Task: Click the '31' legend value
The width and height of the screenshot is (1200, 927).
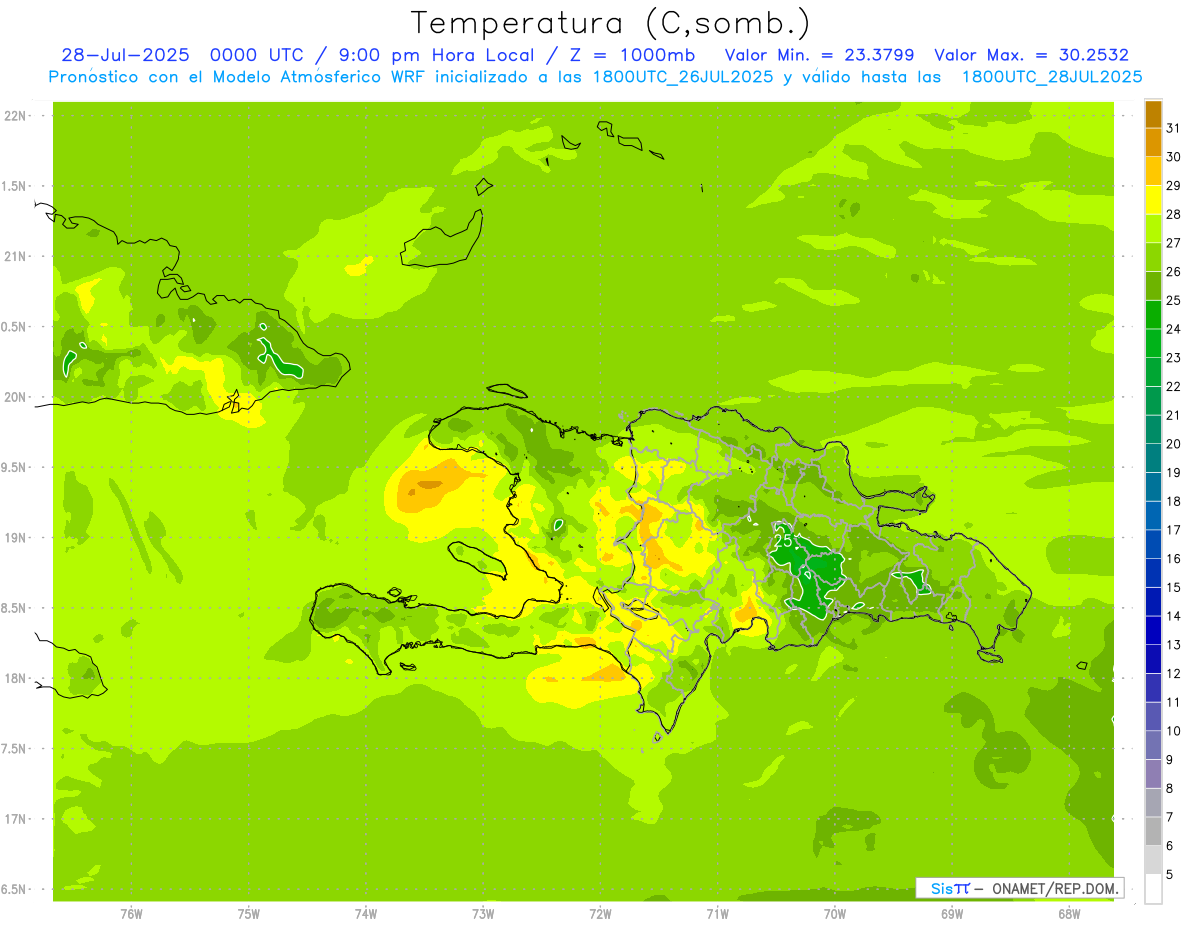Action: pos(1174,128)
